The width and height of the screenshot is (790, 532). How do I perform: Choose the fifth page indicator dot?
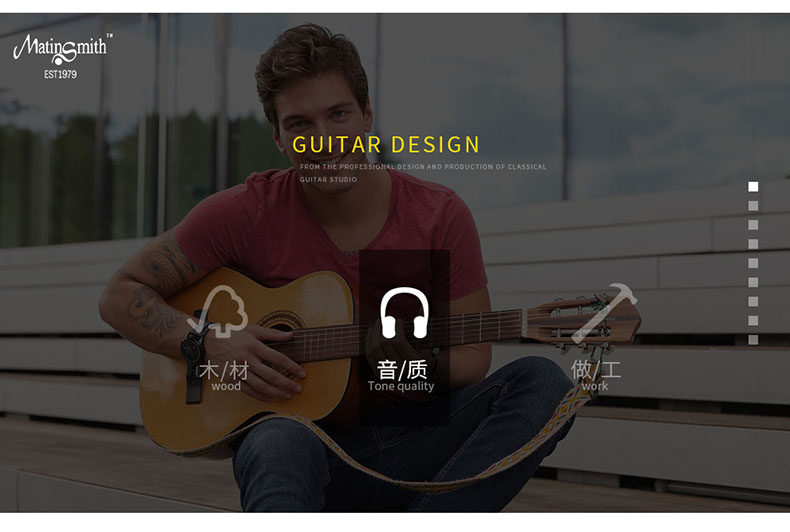point(753,263)
